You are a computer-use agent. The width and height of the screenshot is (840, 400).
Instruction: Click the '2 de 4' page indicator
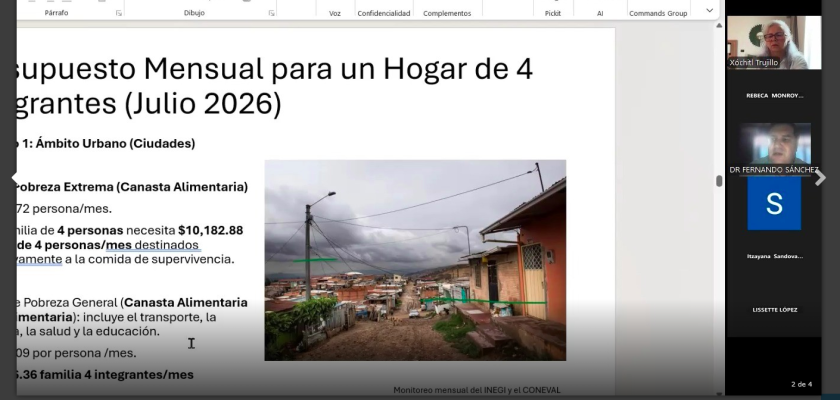801,384
